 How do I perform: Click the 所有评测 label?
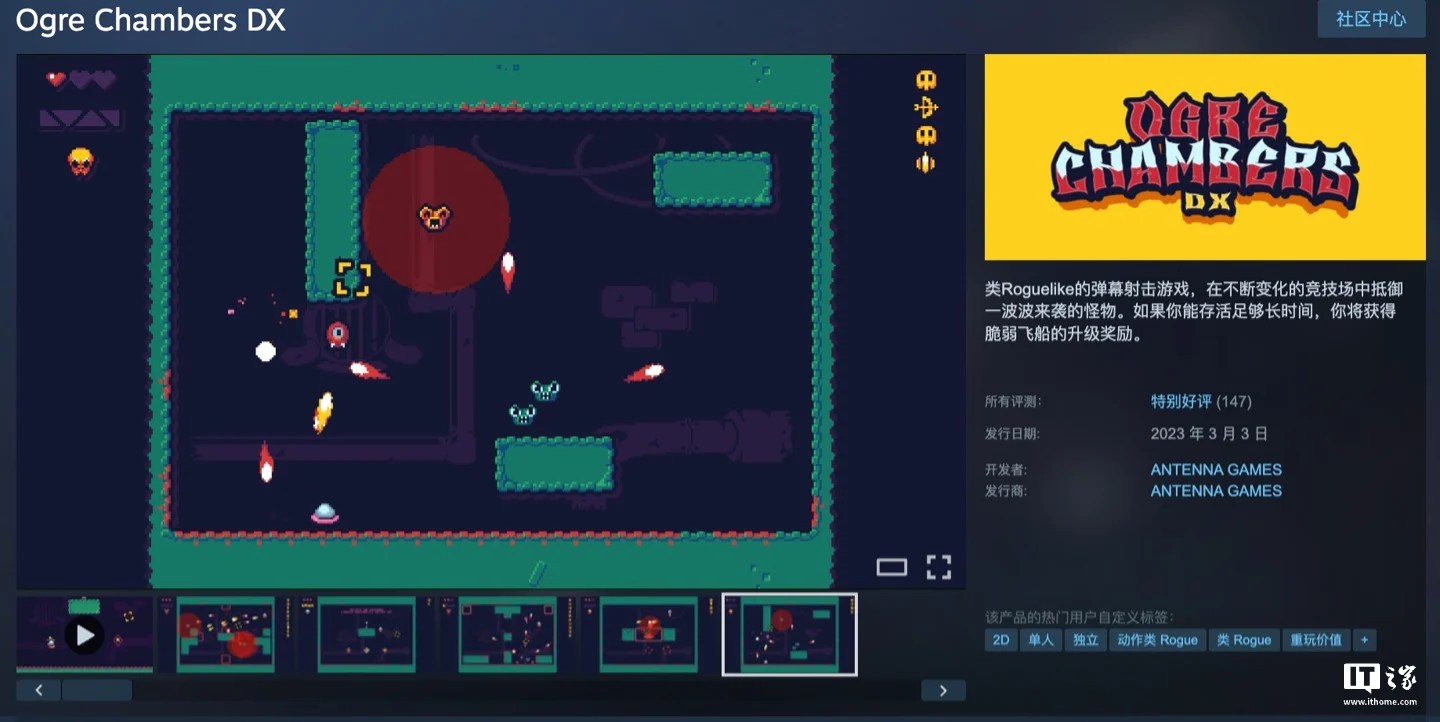click(x=1013, y=402)
